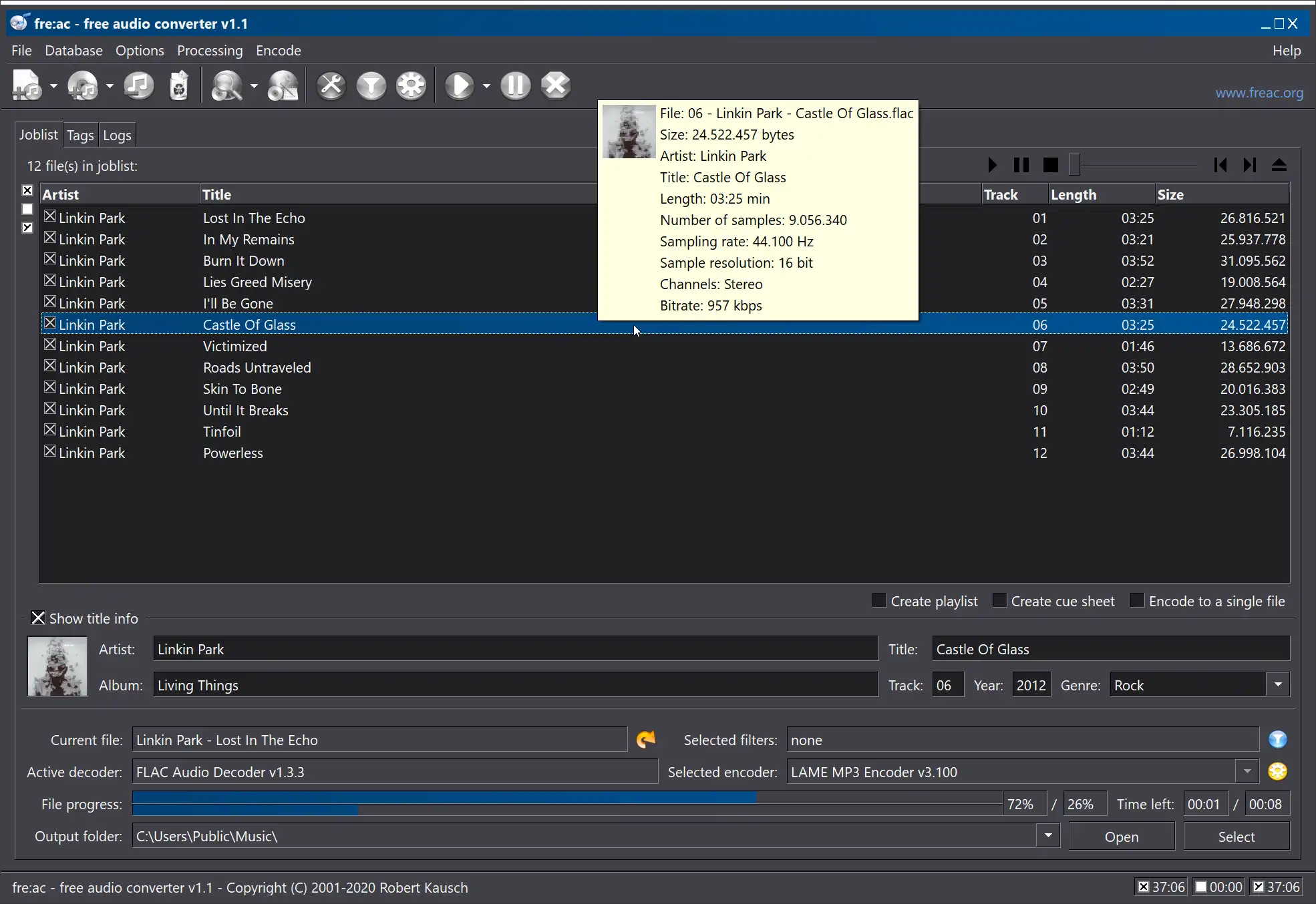Expand the output folder path dropdown
The image size is (1316, 904).
click(x=1048, y=836)
